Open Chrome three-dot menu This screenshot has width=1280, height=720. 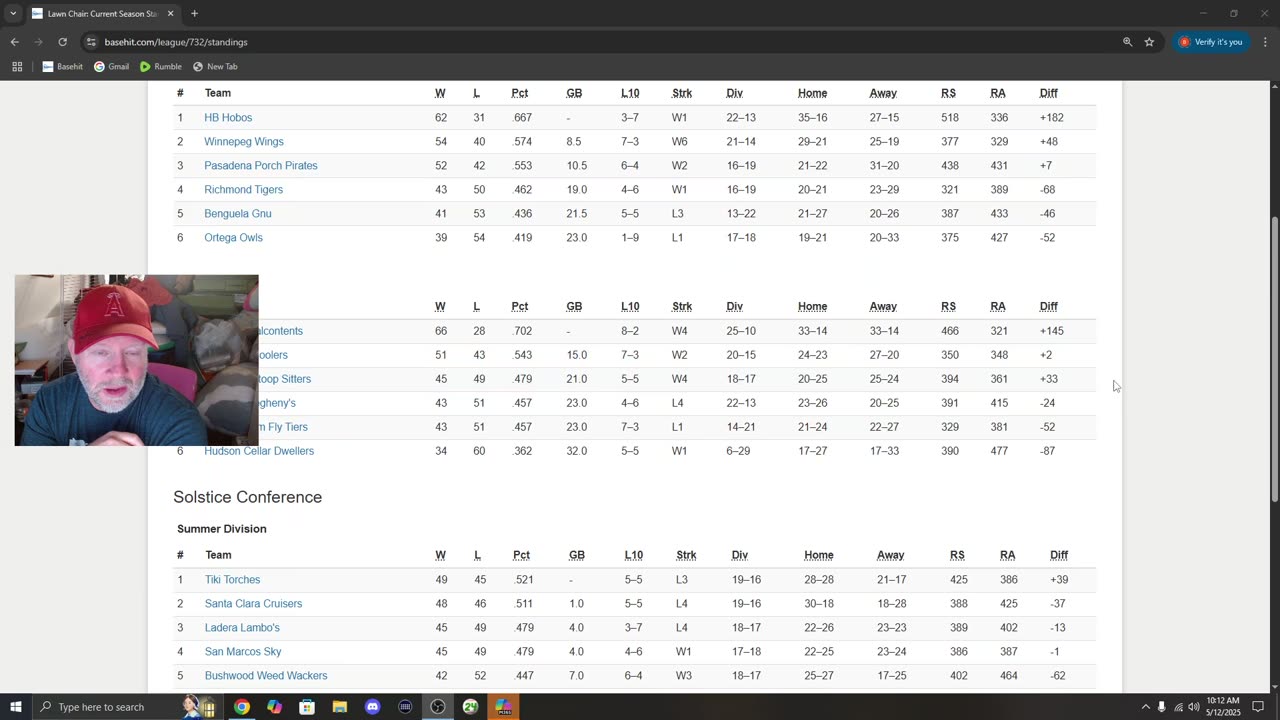[x=1266, y=42]
